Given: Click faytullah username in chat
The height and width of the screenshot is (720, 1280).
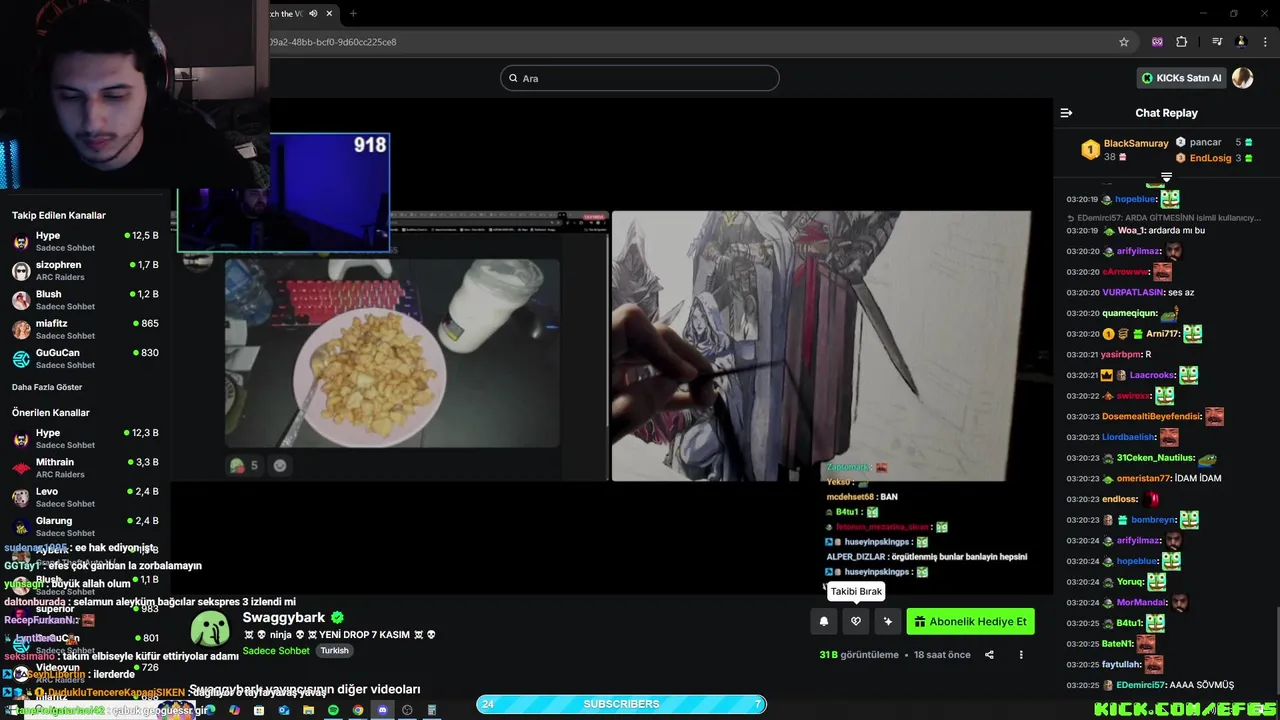Looking at the screenshot, I should click(1121, 665).
